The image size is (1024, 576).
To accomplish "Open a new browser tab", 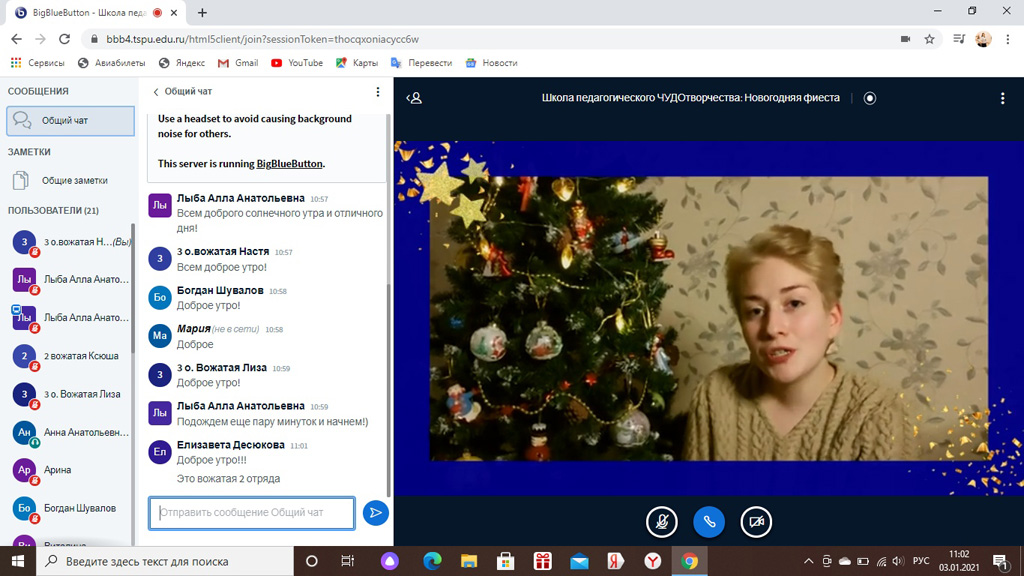I will 202,13.
